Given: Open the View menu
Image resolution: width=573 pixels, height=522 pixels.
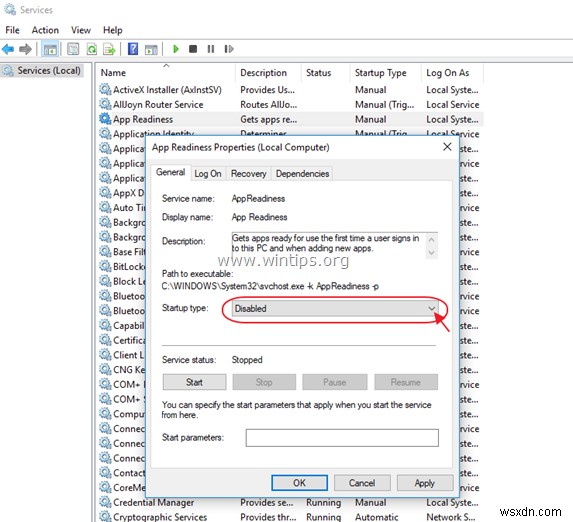Looking at the screenshot, I should [81, 30].
